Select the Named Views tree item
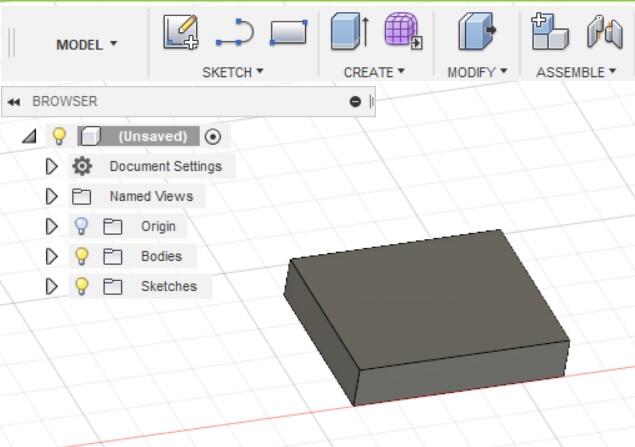This screenshot has height=447, width=635. click(151, 196)
